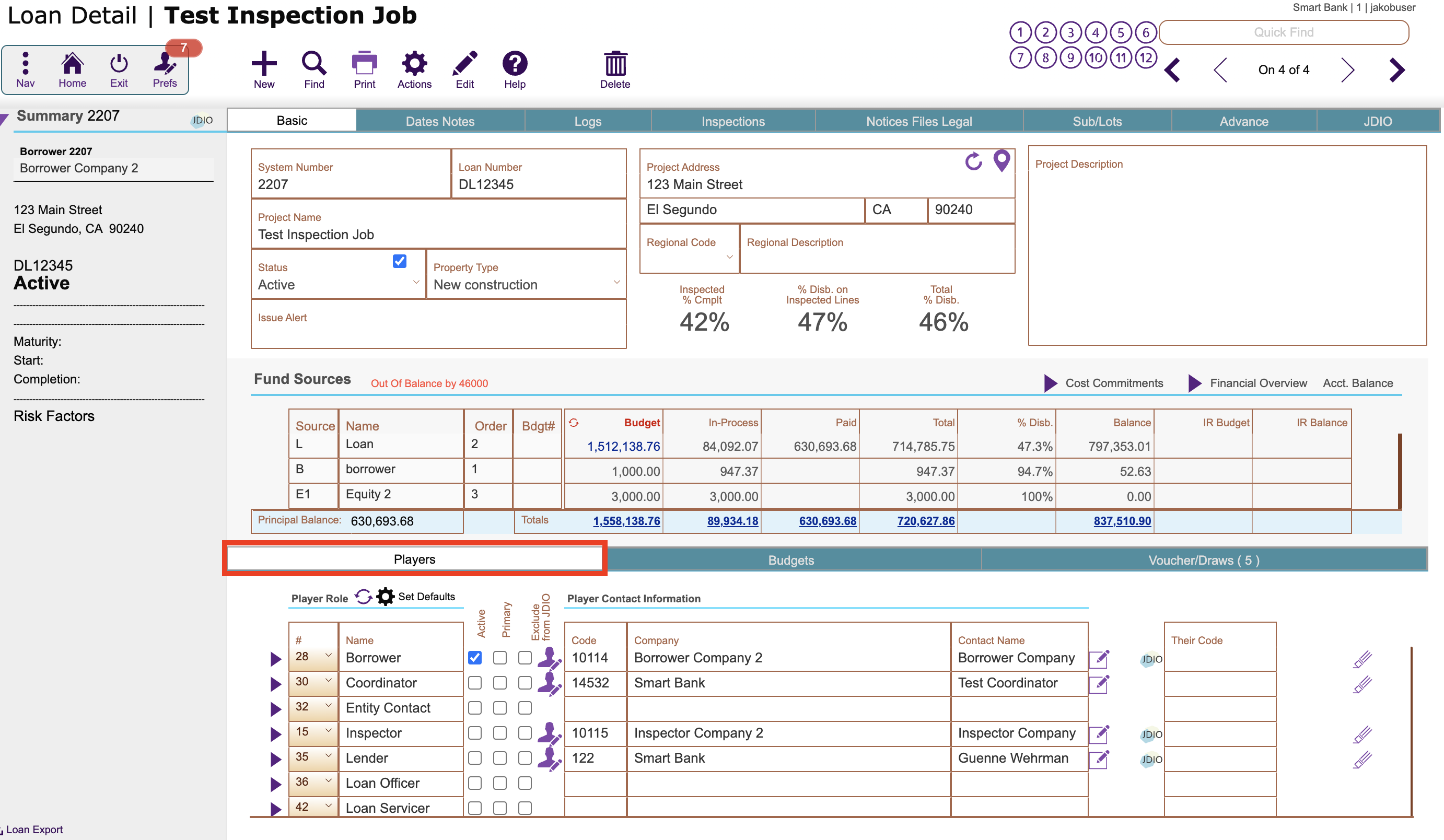Expand Financial Overview section
Image resolution: width=1444 pixels, height=840 pixels.
(x=1195, y=383)
